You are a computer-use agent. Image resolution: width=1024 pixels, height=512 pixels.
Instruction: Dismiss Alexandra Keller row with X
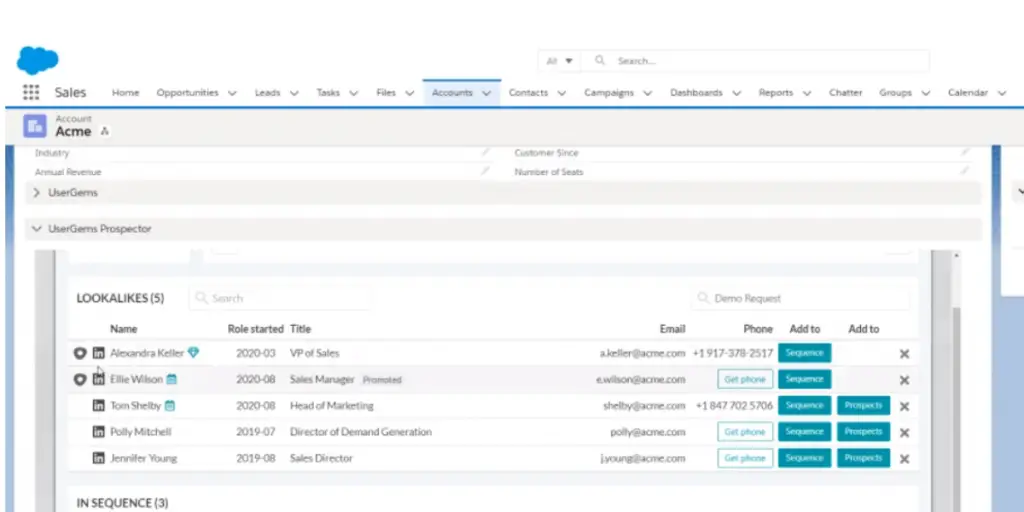tap(904, 354)
